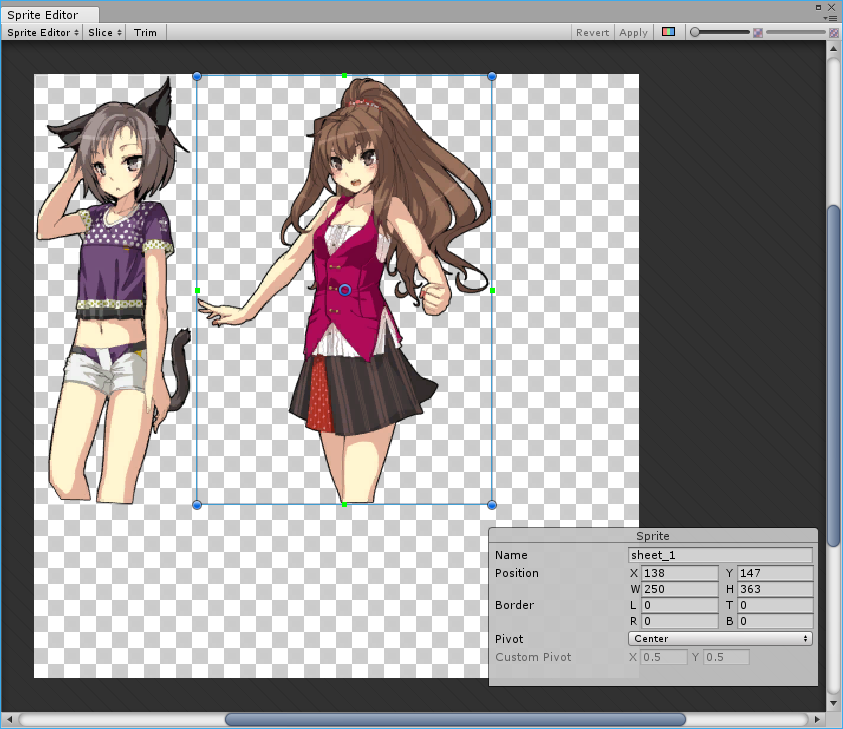Maximize the Sprite Editor window

click(818, 8)
